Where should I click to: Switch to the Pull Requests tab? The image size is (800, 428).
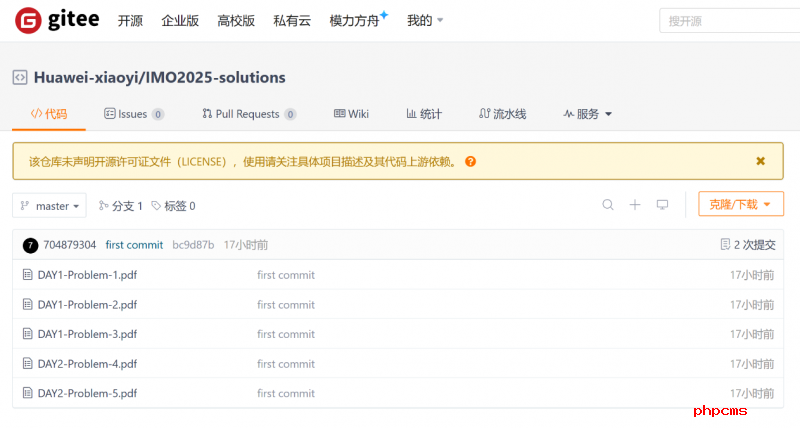(249, 114)
